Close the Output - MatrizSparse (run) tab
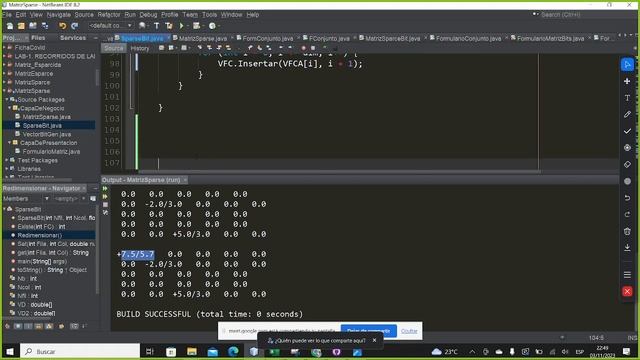The height and width of the screenshot is (360, 640). pyautogui.click(x=185, y=180)
